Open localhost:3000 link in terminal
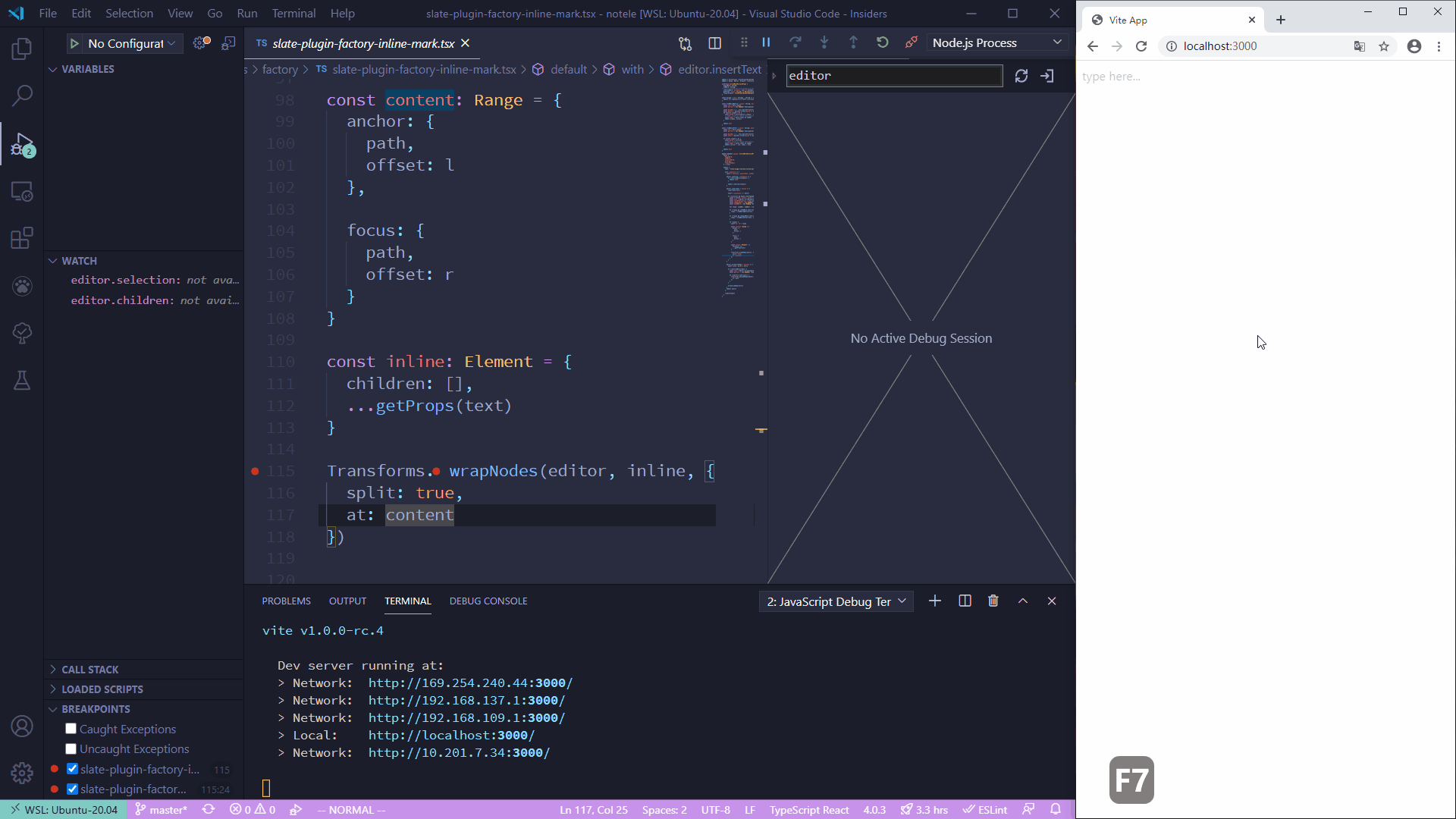This screenshot has height=819, width=1456. click(x=451, y=736)
